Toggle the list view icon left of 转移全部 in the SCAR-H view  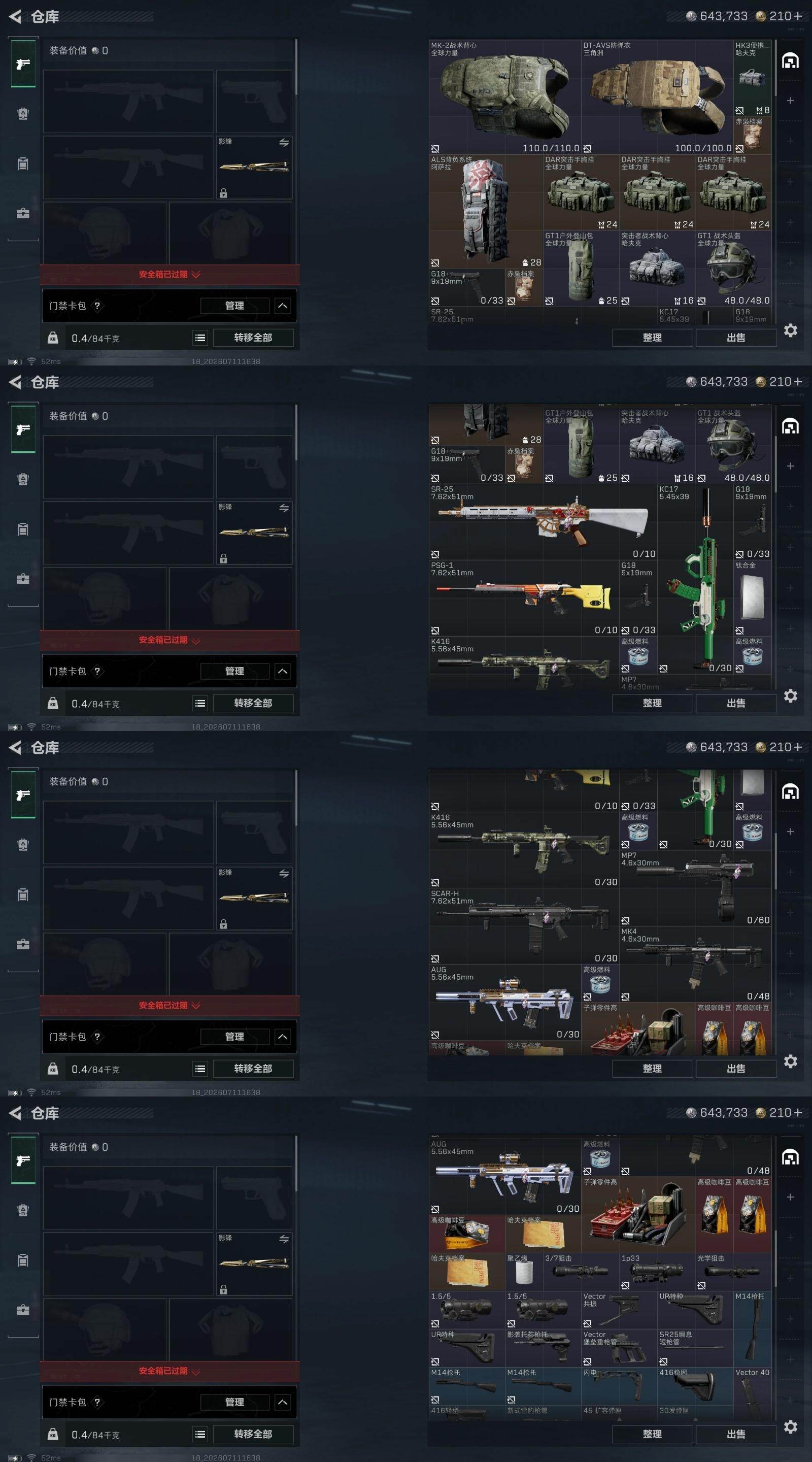coord(200,1069)
